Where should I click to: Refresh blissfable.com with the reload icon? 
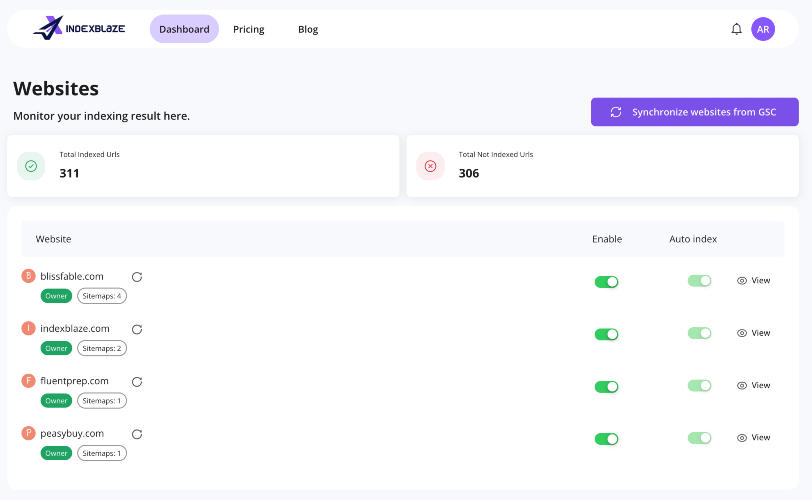(137, 277)
